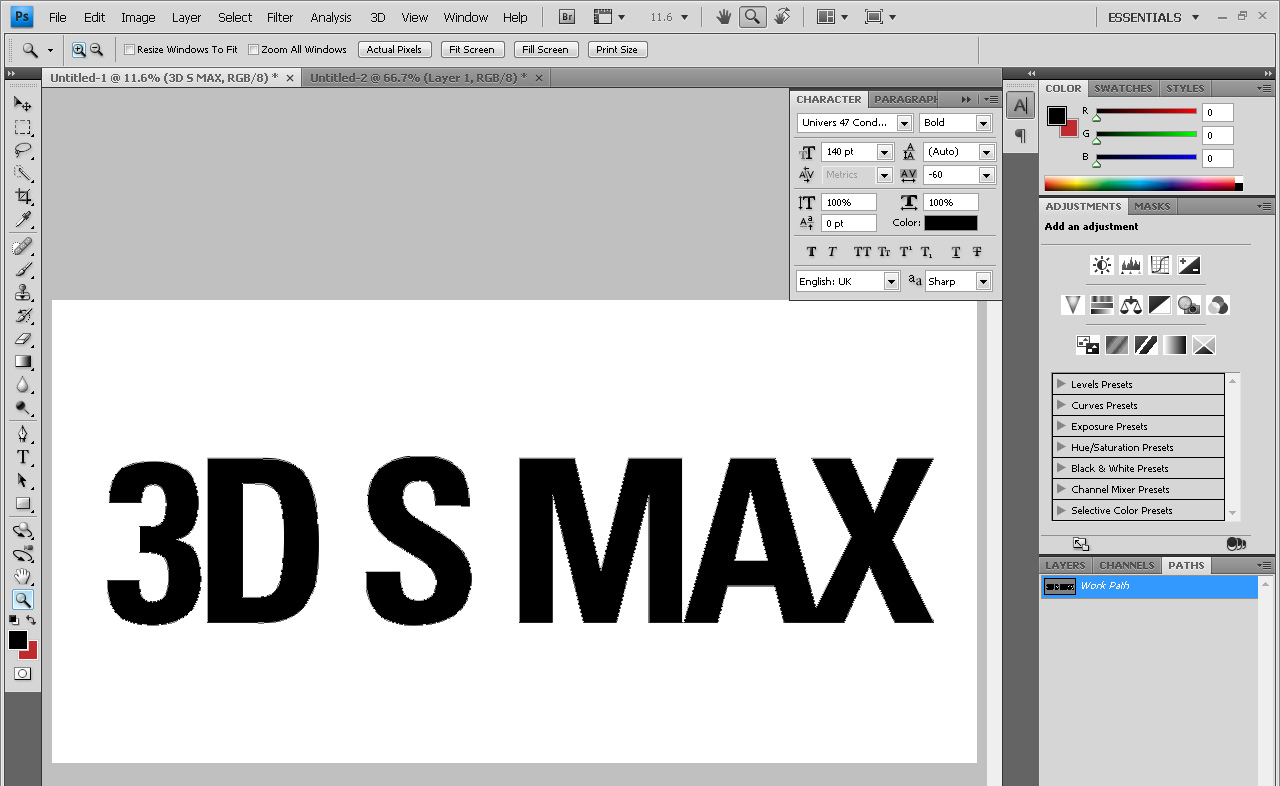Open the ESSENTIALS workspace switcher
Viewport: 1280px width, 786px height.
point(1153,17)
